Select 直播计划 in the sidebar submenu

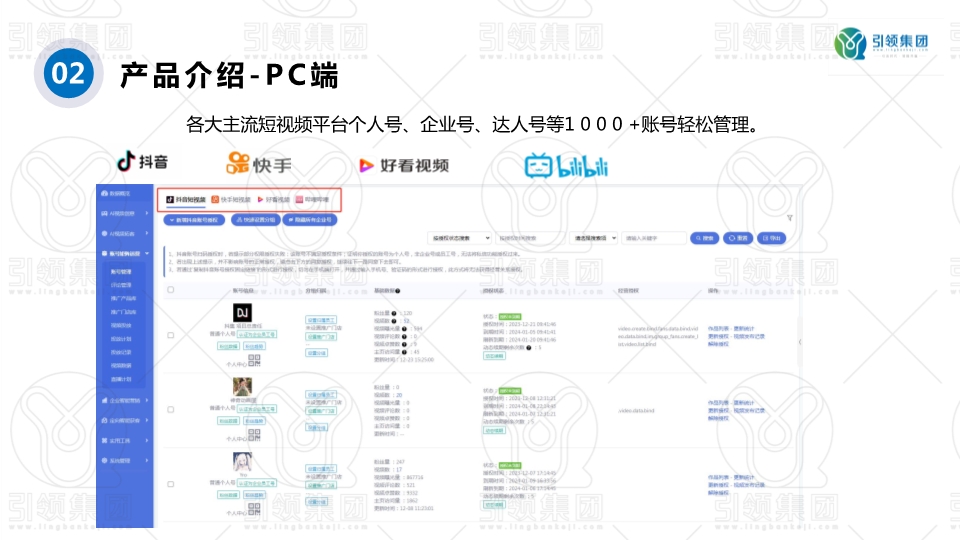pyautogui.click(x=121, y=380)
